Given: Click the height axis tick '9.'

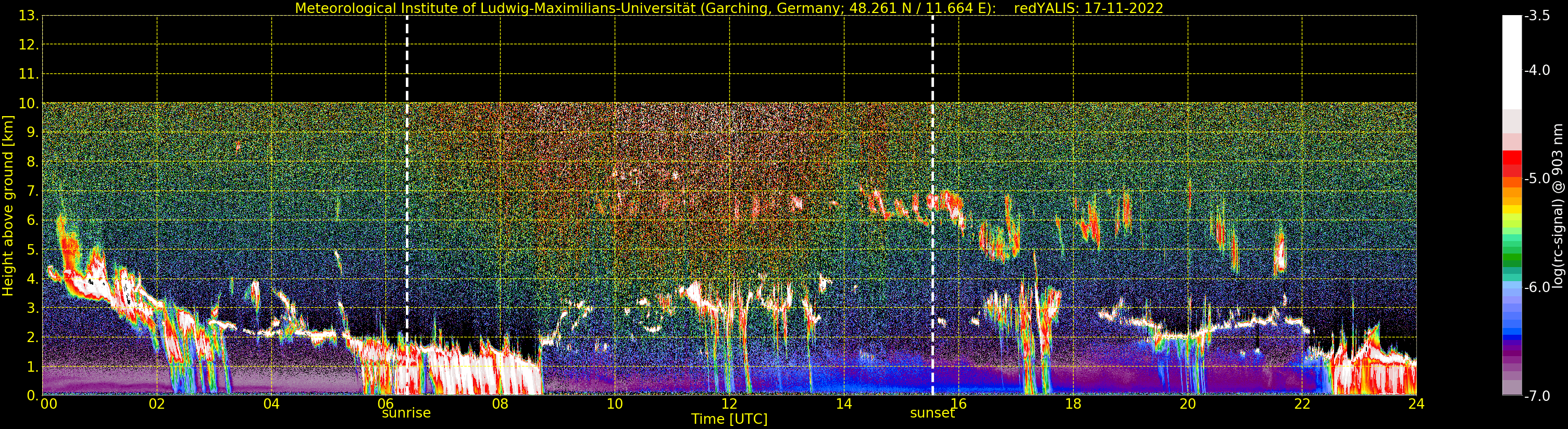Looking at the screenshot, I should (32, 133).
